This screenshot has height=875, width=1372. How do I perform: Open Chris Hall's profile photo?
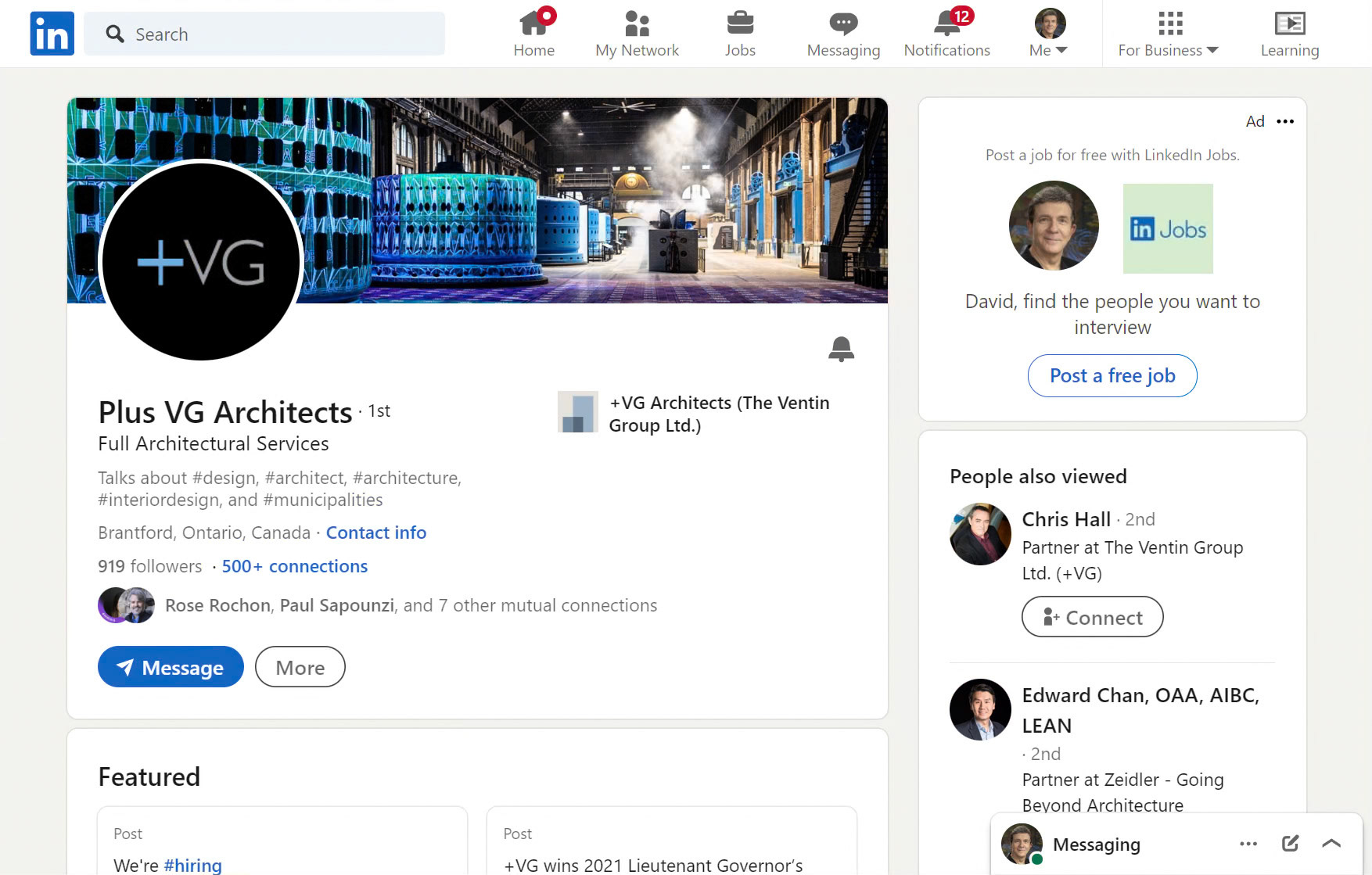(x=980, y=534)
